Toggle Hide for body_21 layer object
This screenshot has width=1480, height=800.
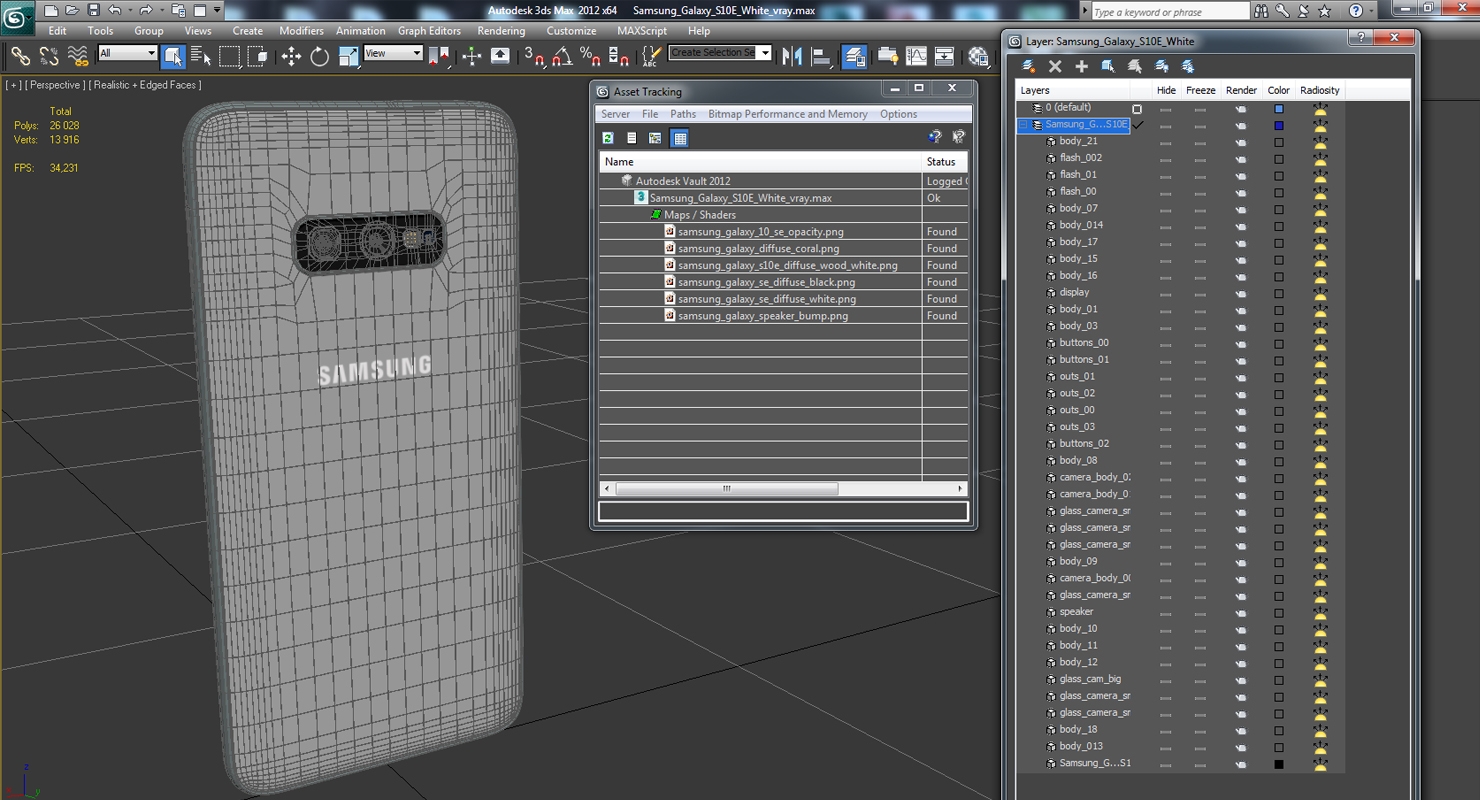tap(1165, 142)
